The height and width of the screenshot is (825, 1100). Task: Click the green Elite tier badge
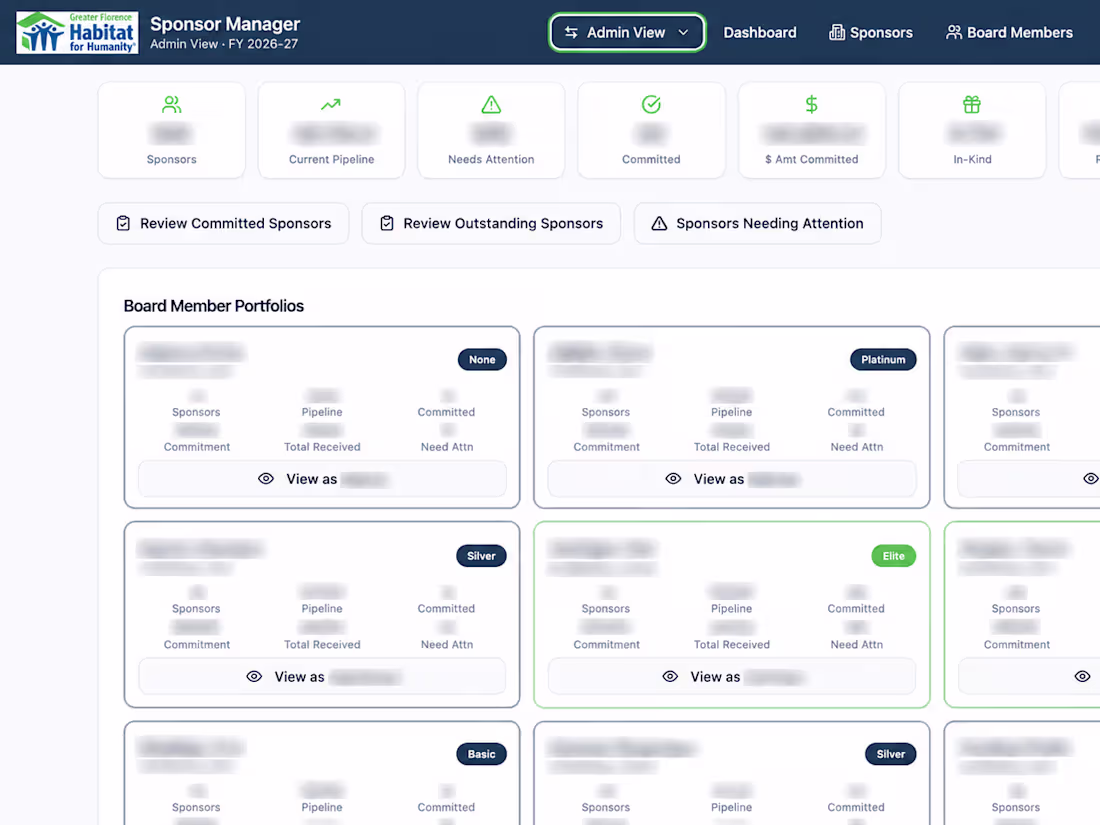[x=894, y=556]
